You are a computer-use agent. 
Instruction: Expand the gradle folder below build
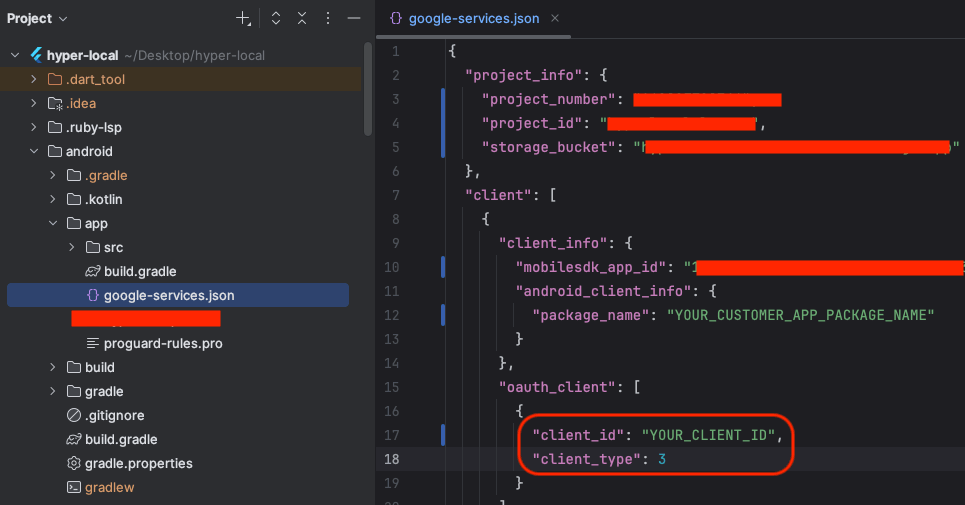point(53,391)
